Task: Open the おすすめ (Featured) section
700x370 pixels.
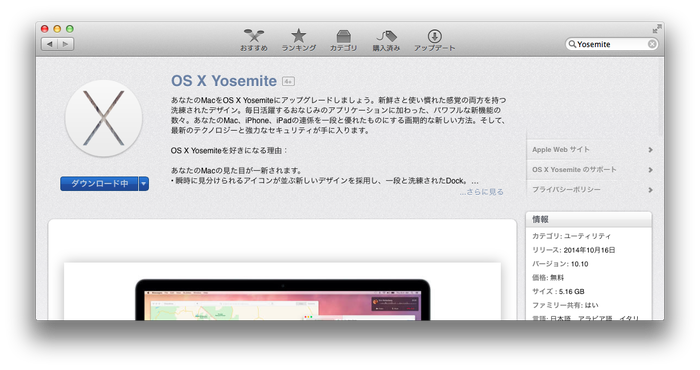Action: [x=254, y=40]
